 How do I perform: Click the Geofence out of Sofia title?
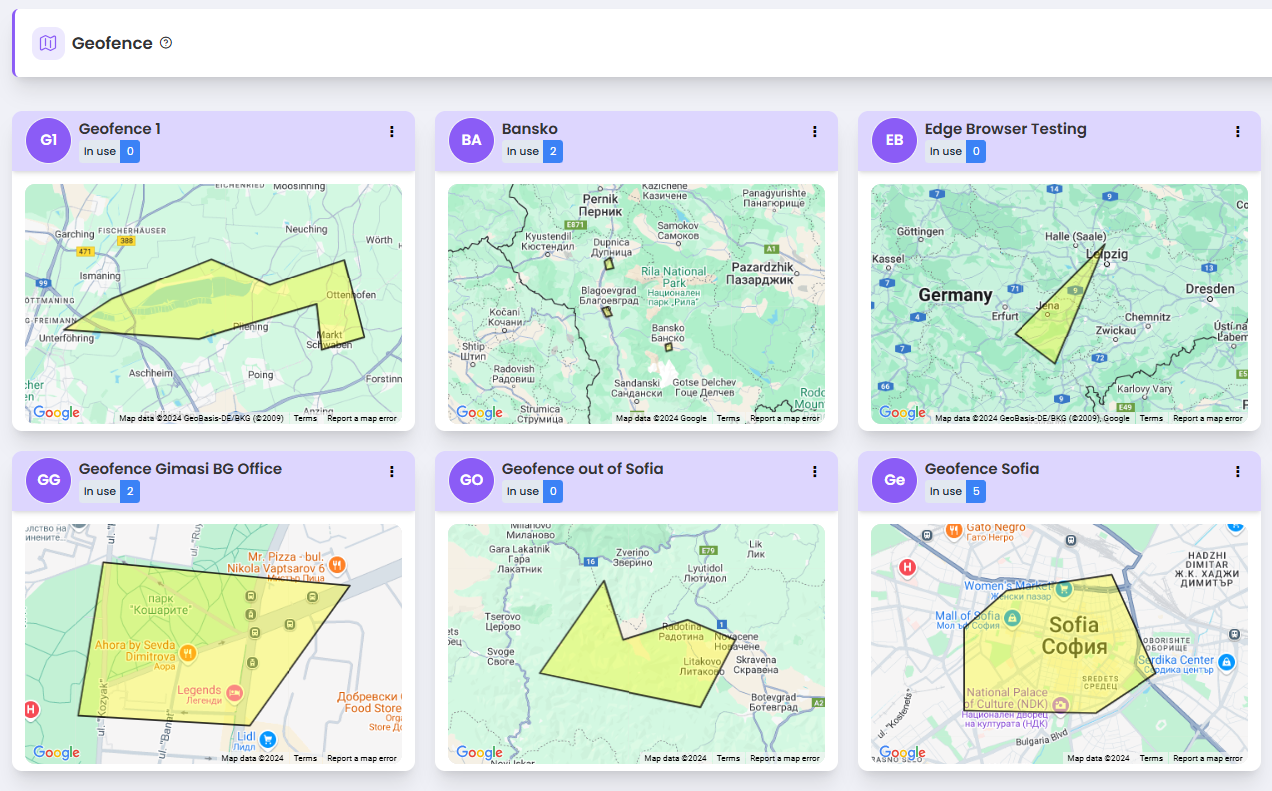coord(582,469)
